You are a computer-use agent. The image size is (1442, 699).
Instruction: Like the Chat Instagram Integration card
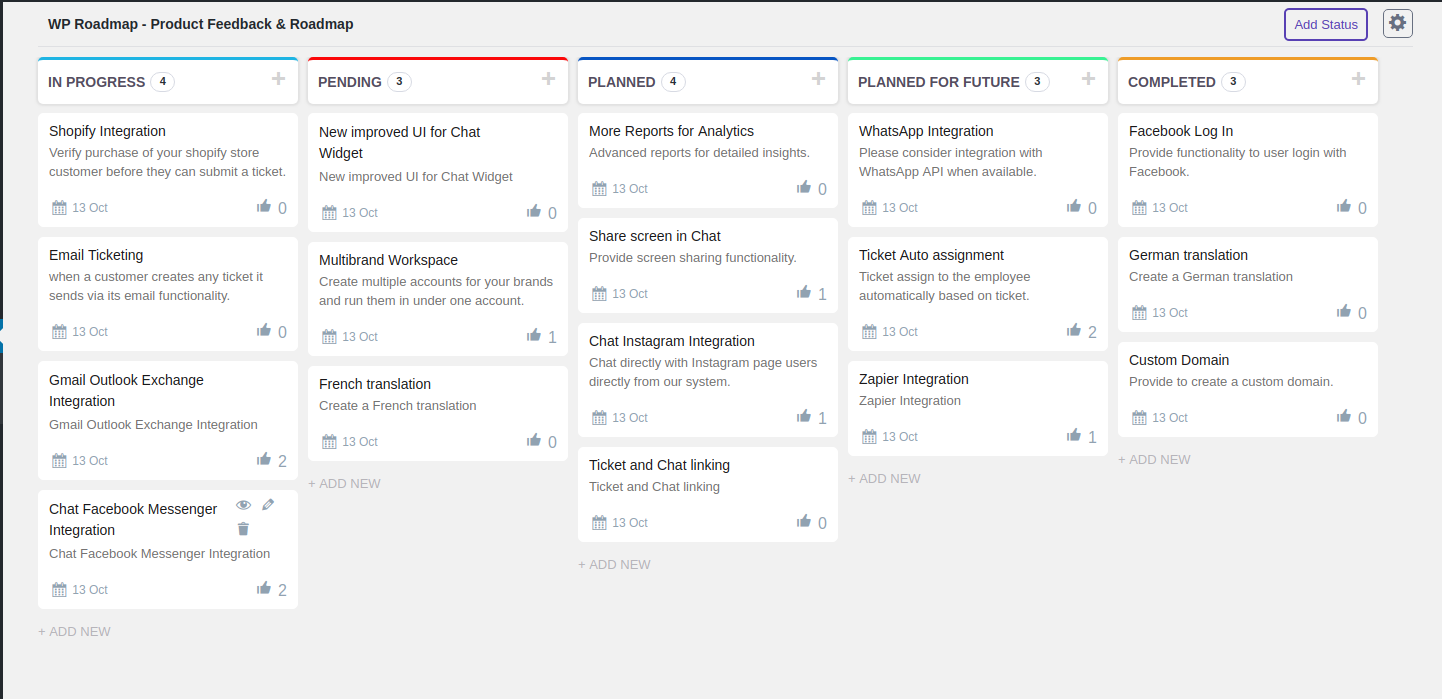tap(804, 417)
